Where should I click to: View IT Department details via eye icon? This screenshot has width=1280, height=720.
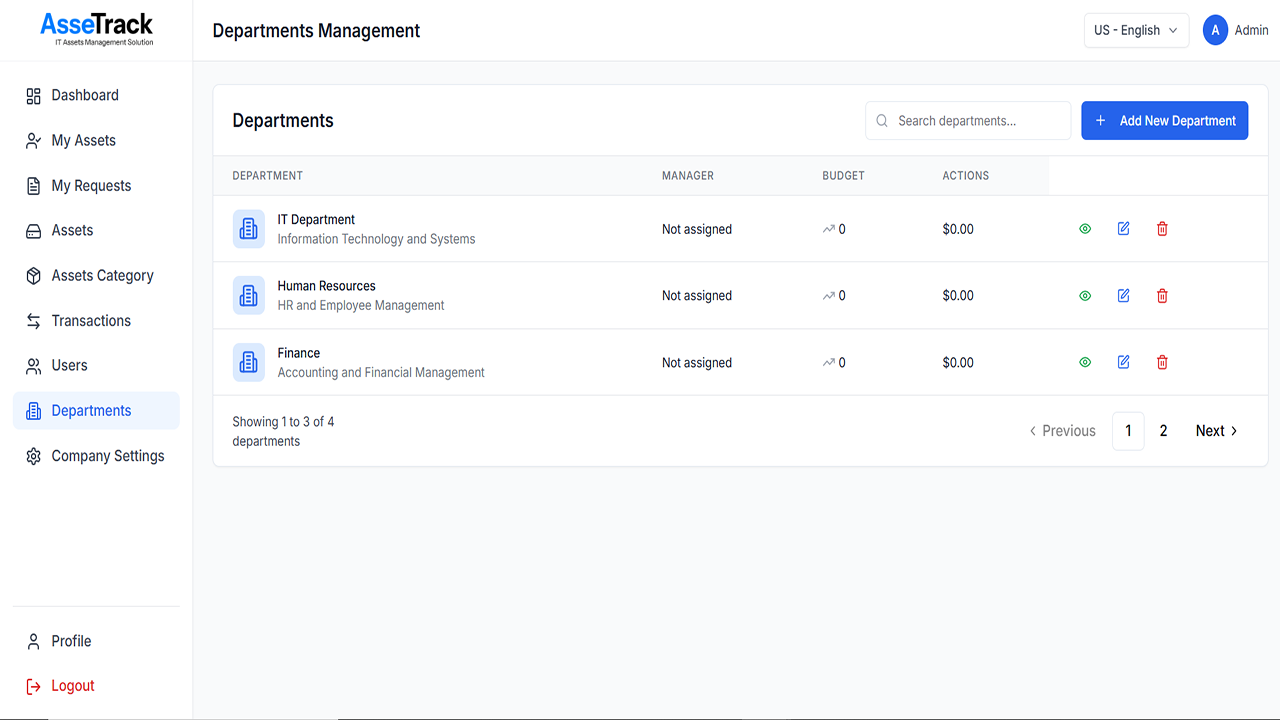(x=1085, y=229)
